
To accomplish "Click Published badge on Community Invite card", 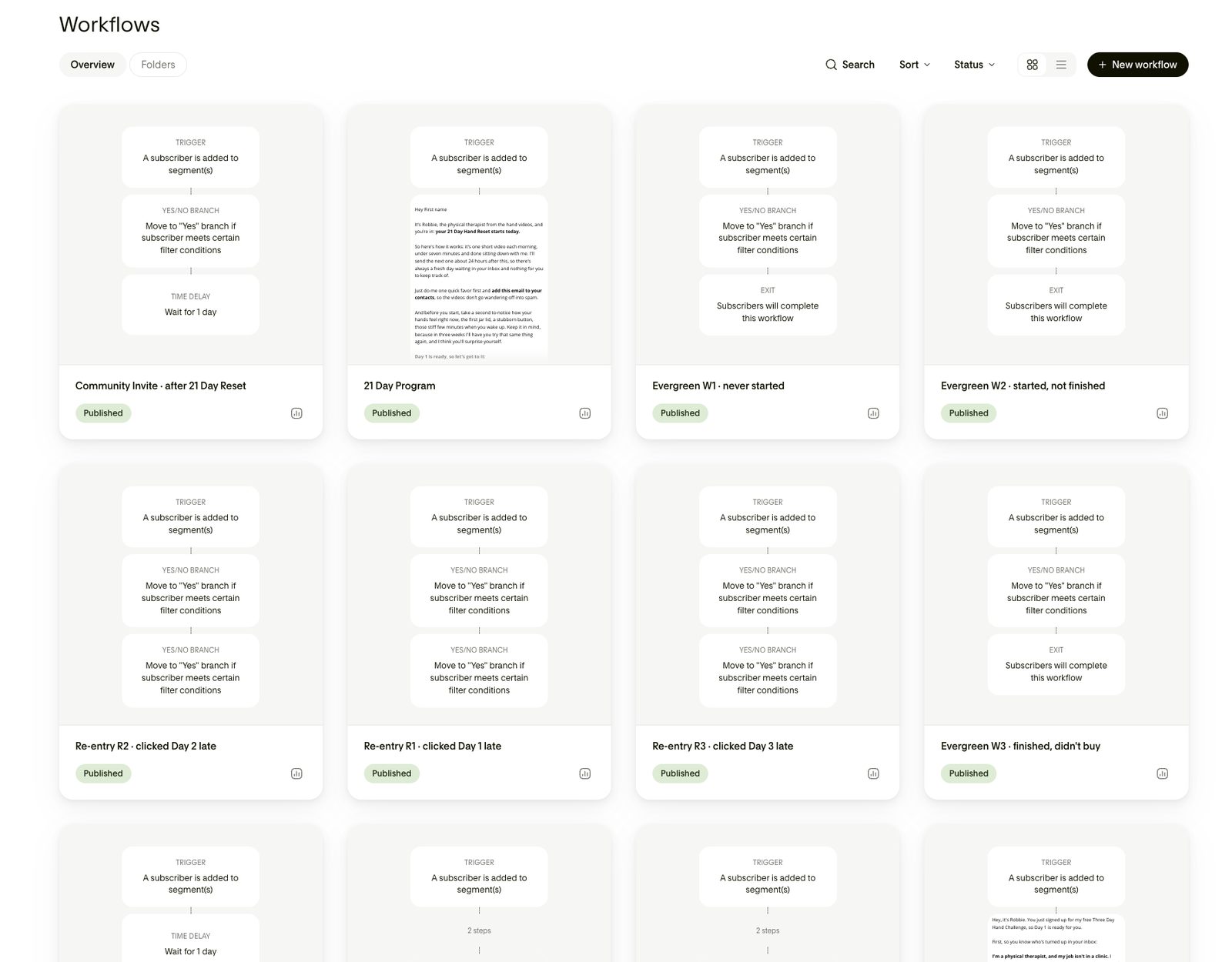I will pyautogui.click(x=103, y=413).
